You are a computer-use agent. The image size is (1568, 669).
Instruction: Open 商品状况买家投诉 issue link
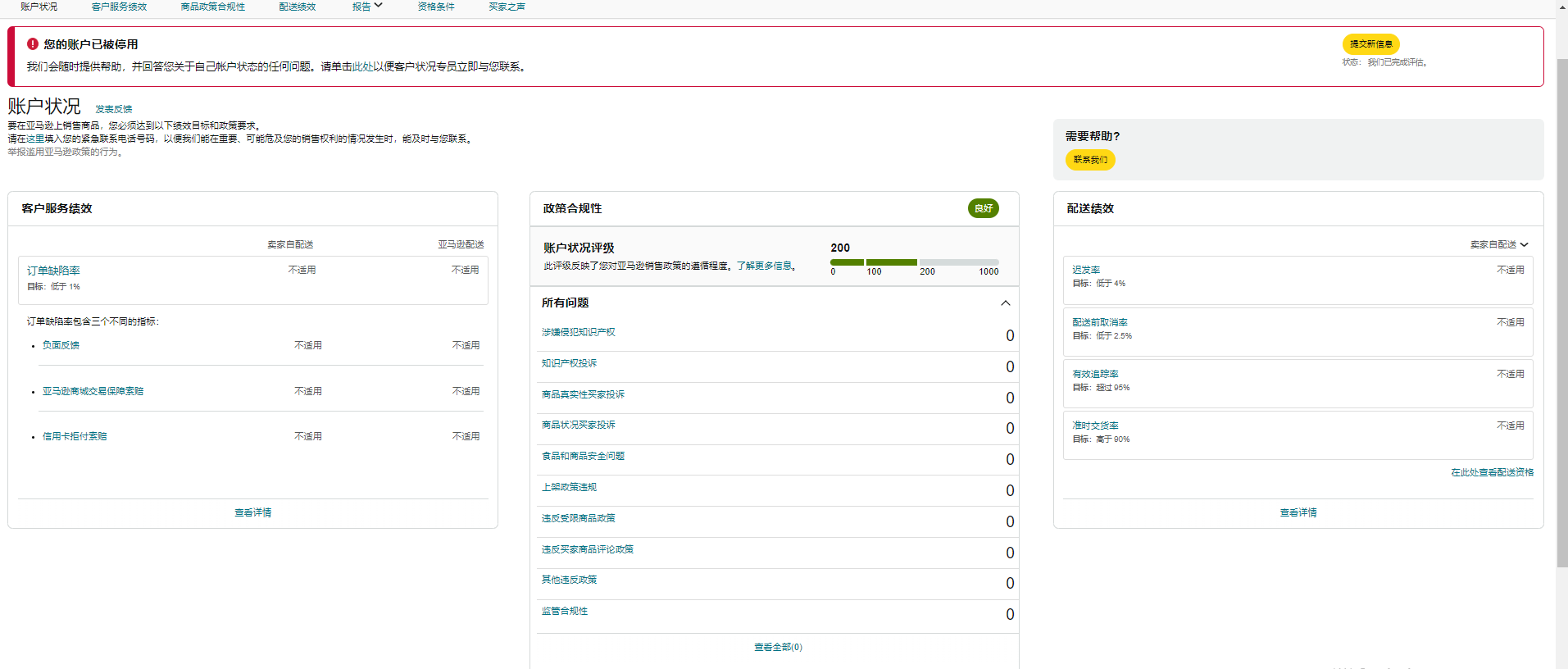pyautogui.click(x=578, y=425)
